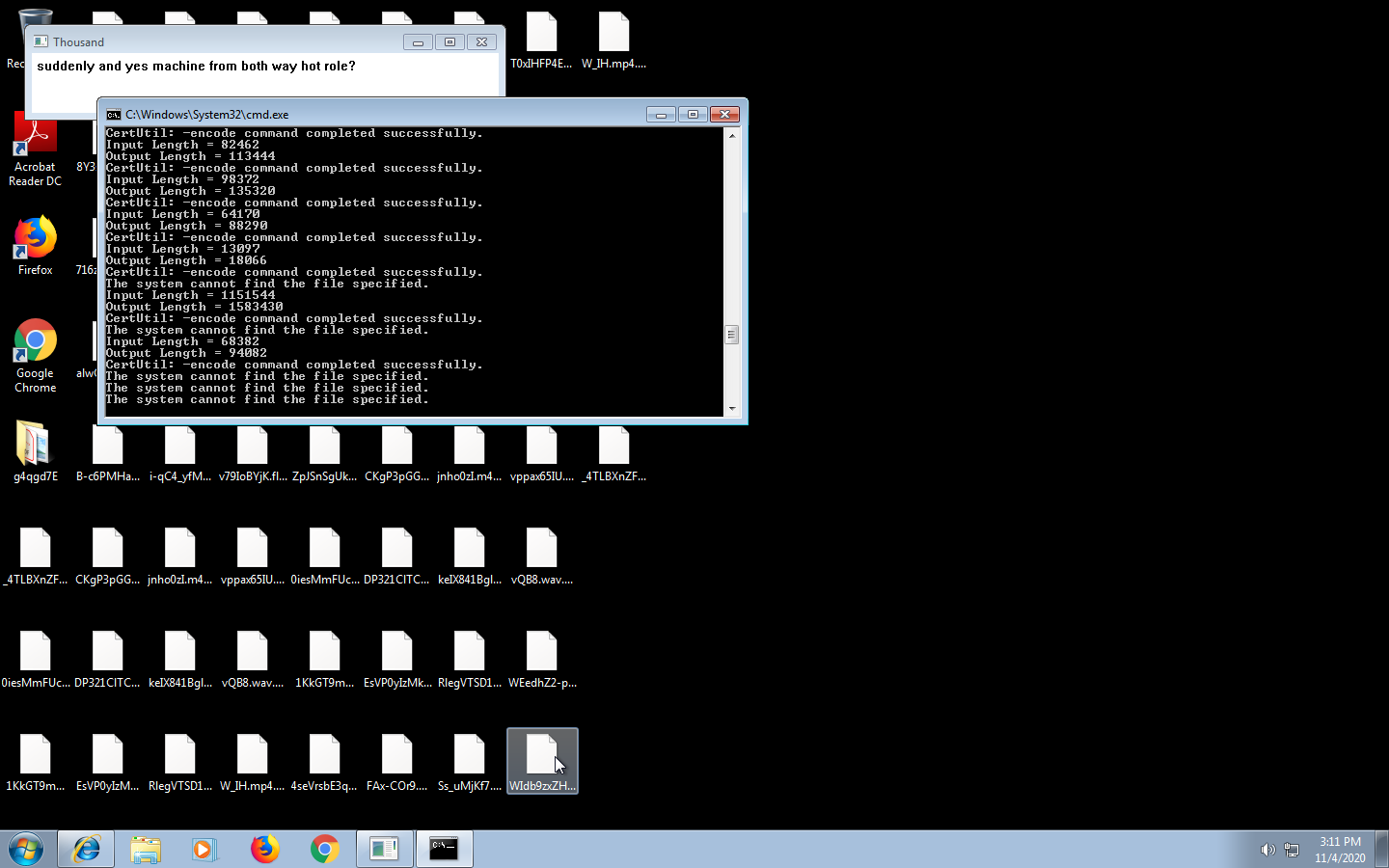The image size is (1389, 868).
Task: Open Internet Explorer from the taskbar
Action: click(86, 849)
